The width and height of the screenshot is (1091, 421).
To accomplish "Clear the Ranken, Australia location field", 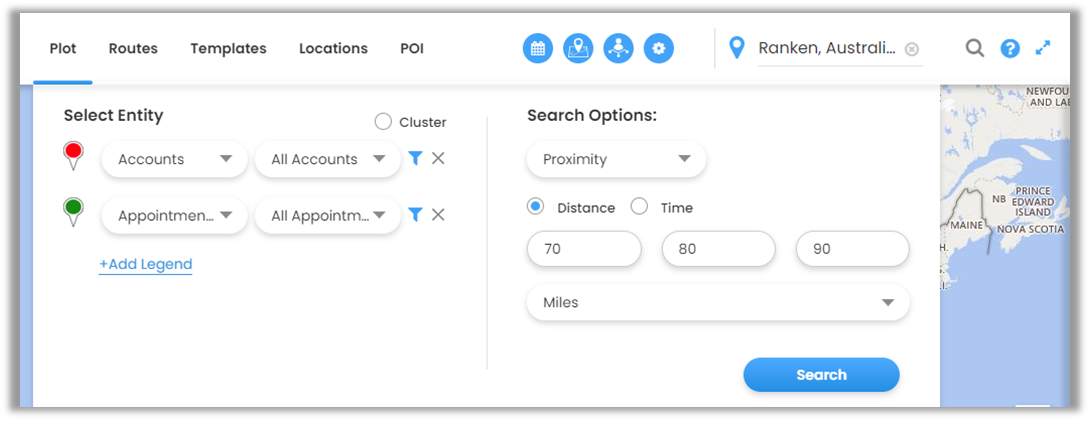I will [911, 49].
